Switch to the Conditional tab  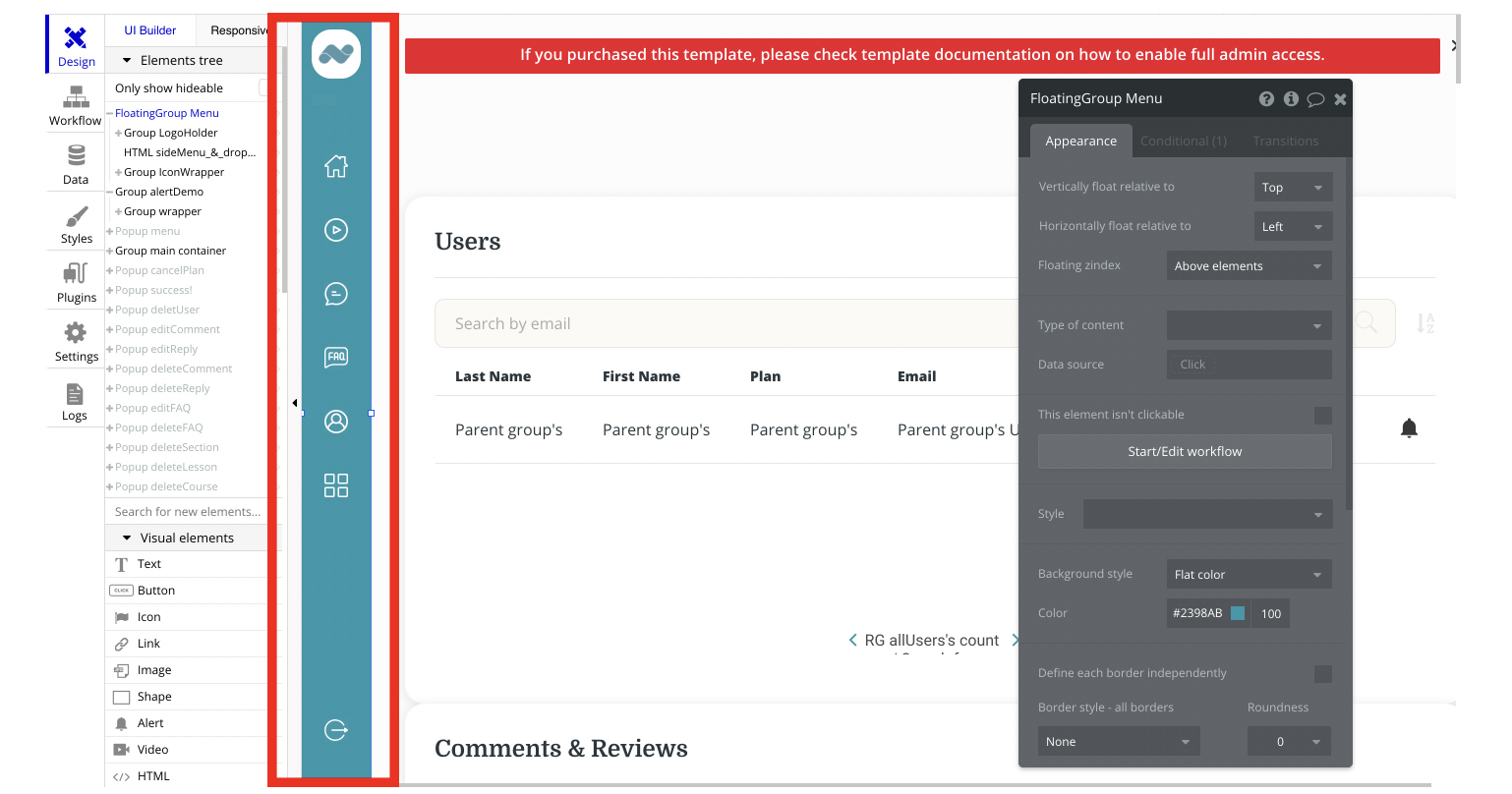1183,142
